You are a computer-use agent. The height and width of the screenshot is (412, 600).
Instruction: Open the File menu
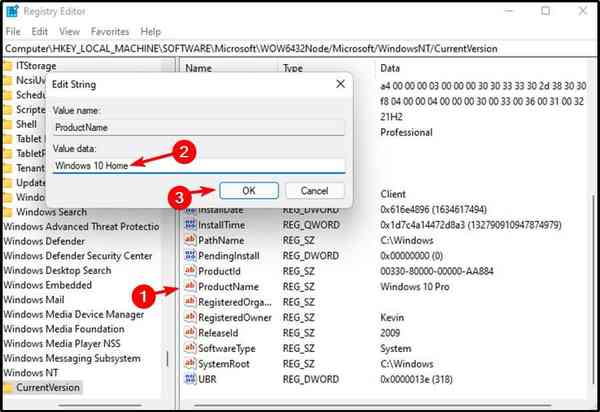(13, 31)
